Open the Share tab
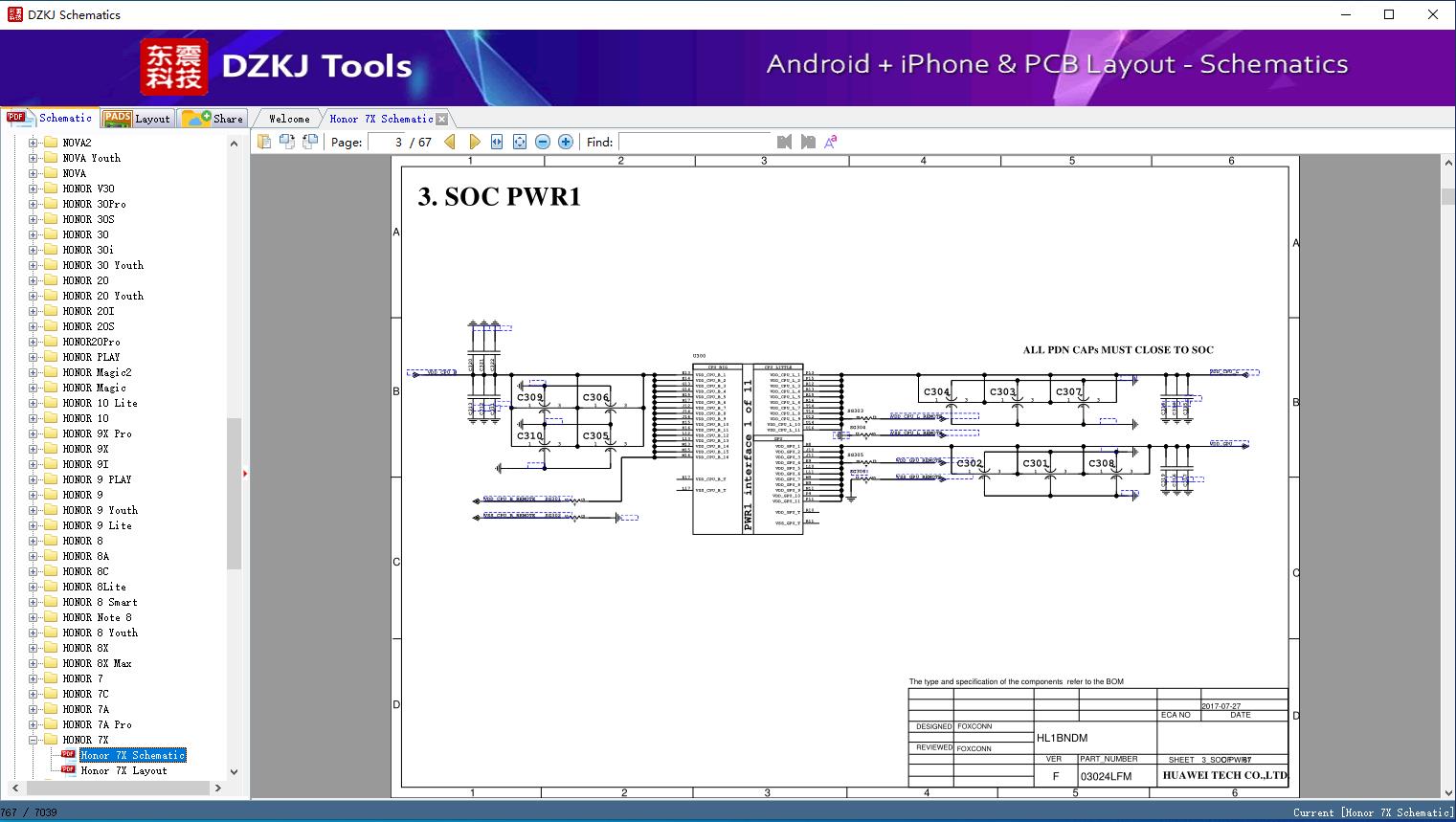The image size is (1456, 822). click(x=213, y=118)
